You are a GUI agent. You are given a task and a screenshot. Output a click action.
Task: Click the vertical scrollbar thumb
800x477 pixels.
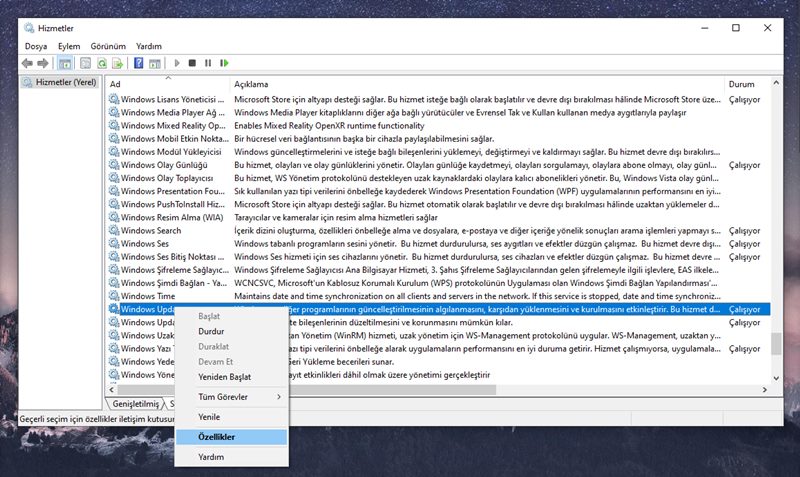tap(777, 343)
